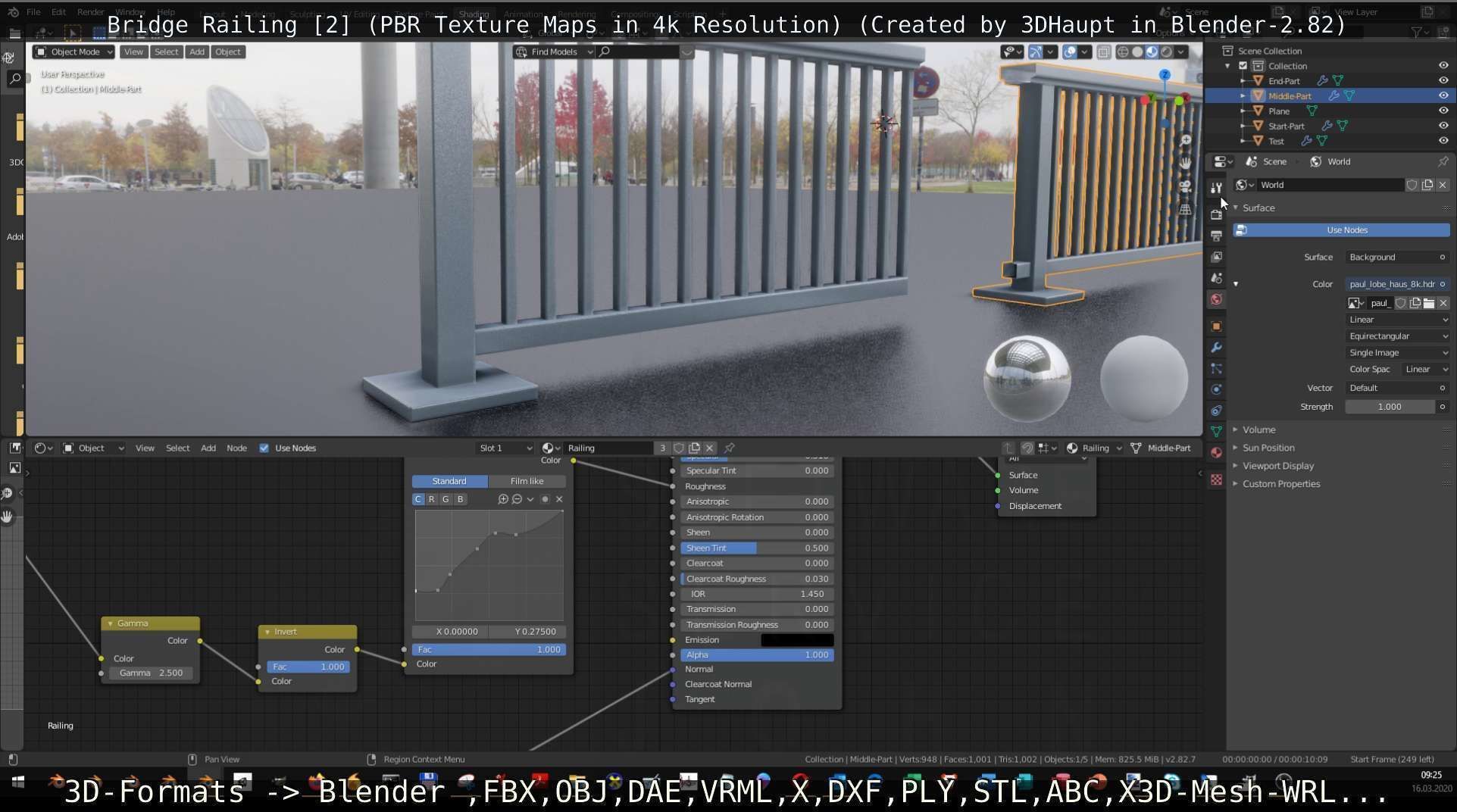Open the Object Data mesh properties tab
The width and height of the screenshot is (1457, 812).
point(1216,431)
